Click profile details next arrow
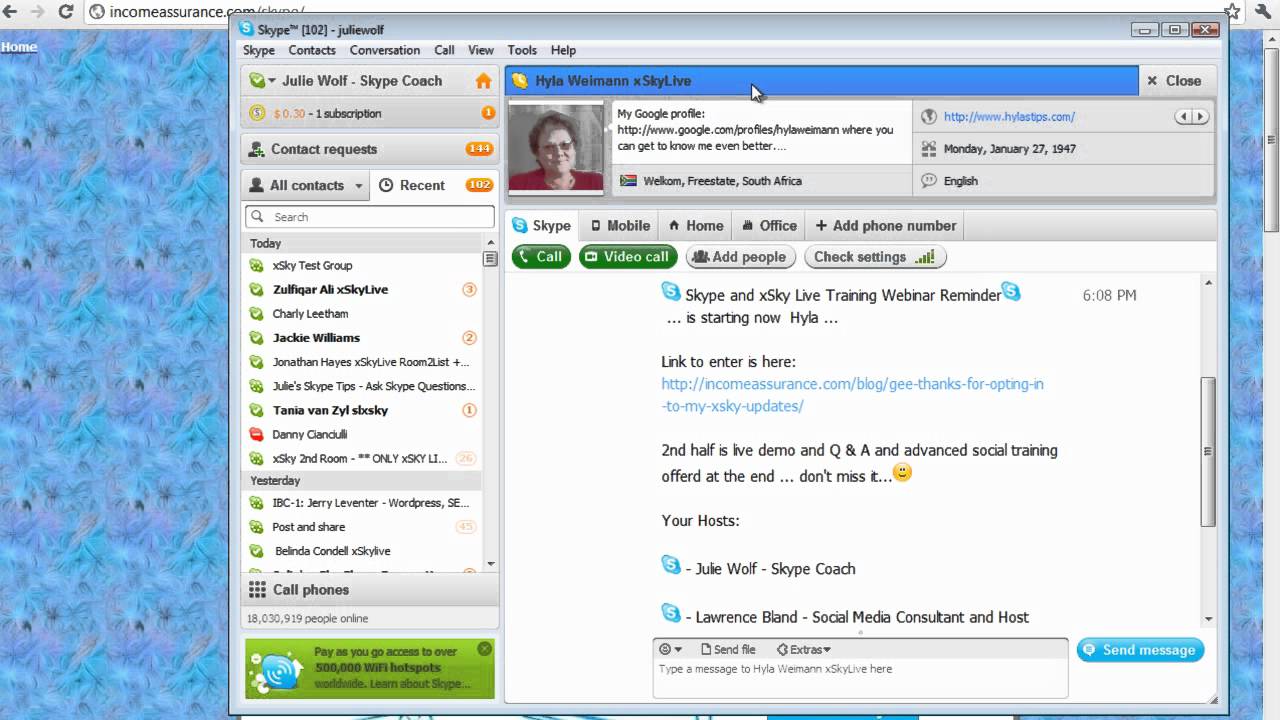This screenshot has width=1280, height=720. click(1200, 117)
